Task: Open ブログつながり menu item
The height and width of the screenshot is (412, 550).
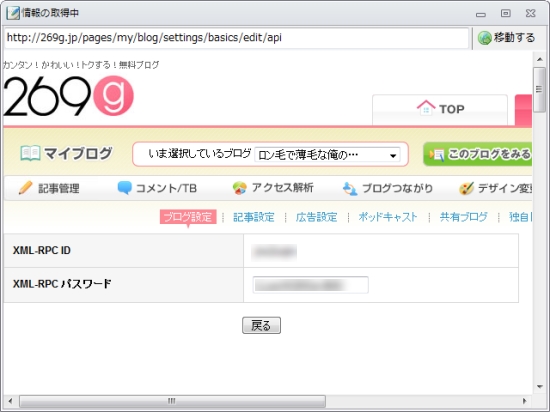Action: click(x=388, y=188)
